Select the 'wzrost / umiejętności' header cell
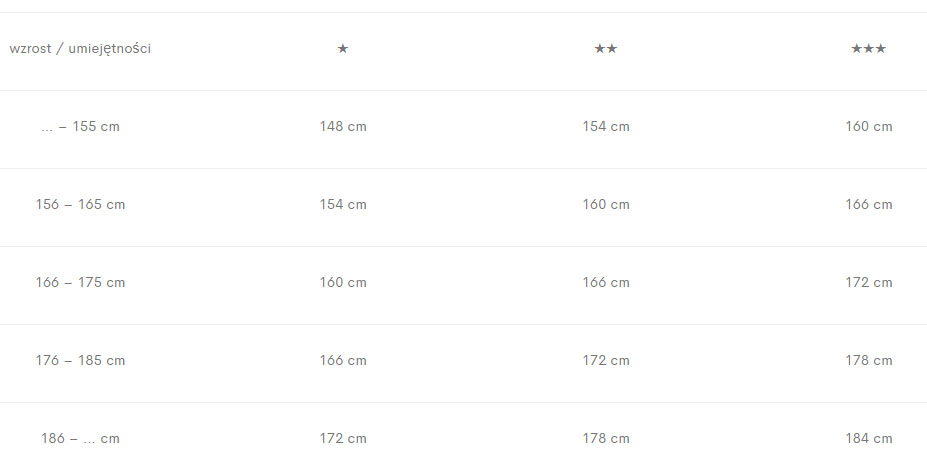Image resolution: width=927 pixels, height=462 pixels. [80, 49]
